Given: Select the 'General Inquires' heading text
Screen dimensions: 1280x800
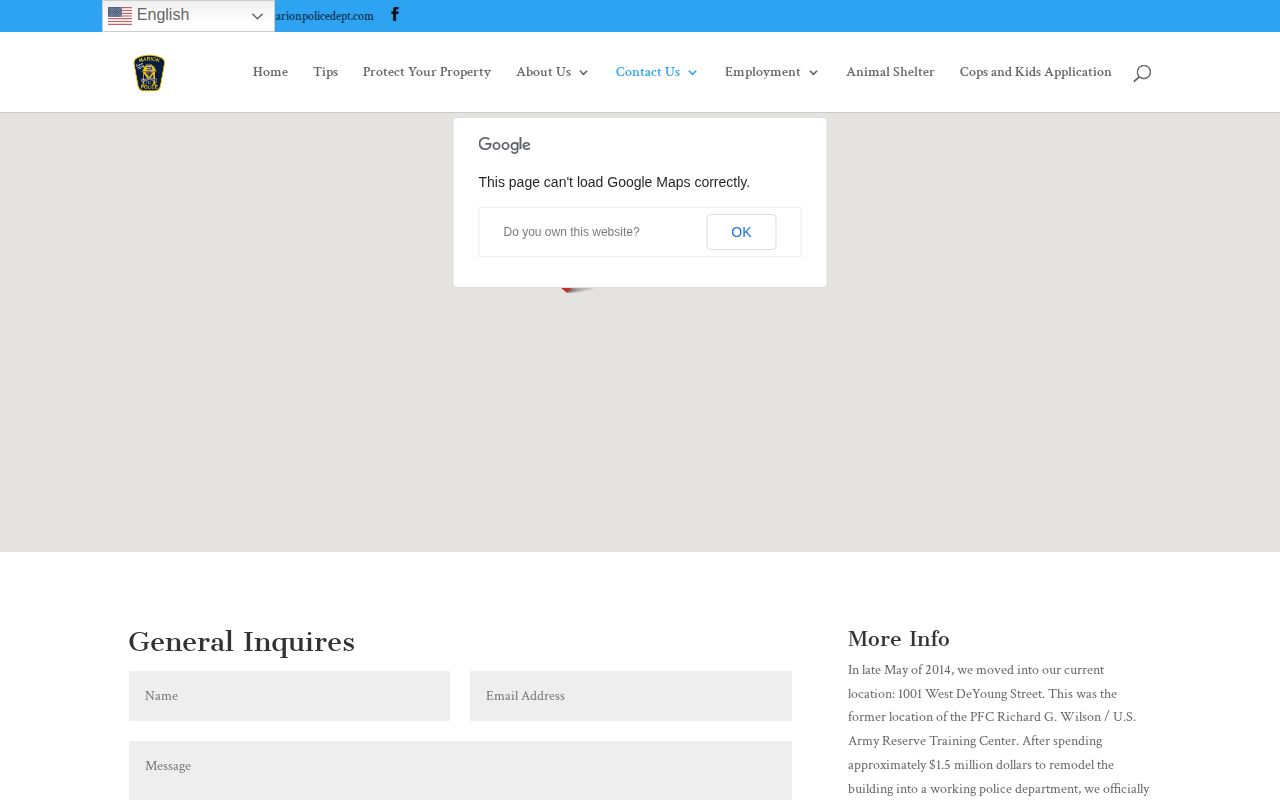Looking at the screenshot, I should coord(241,642).
